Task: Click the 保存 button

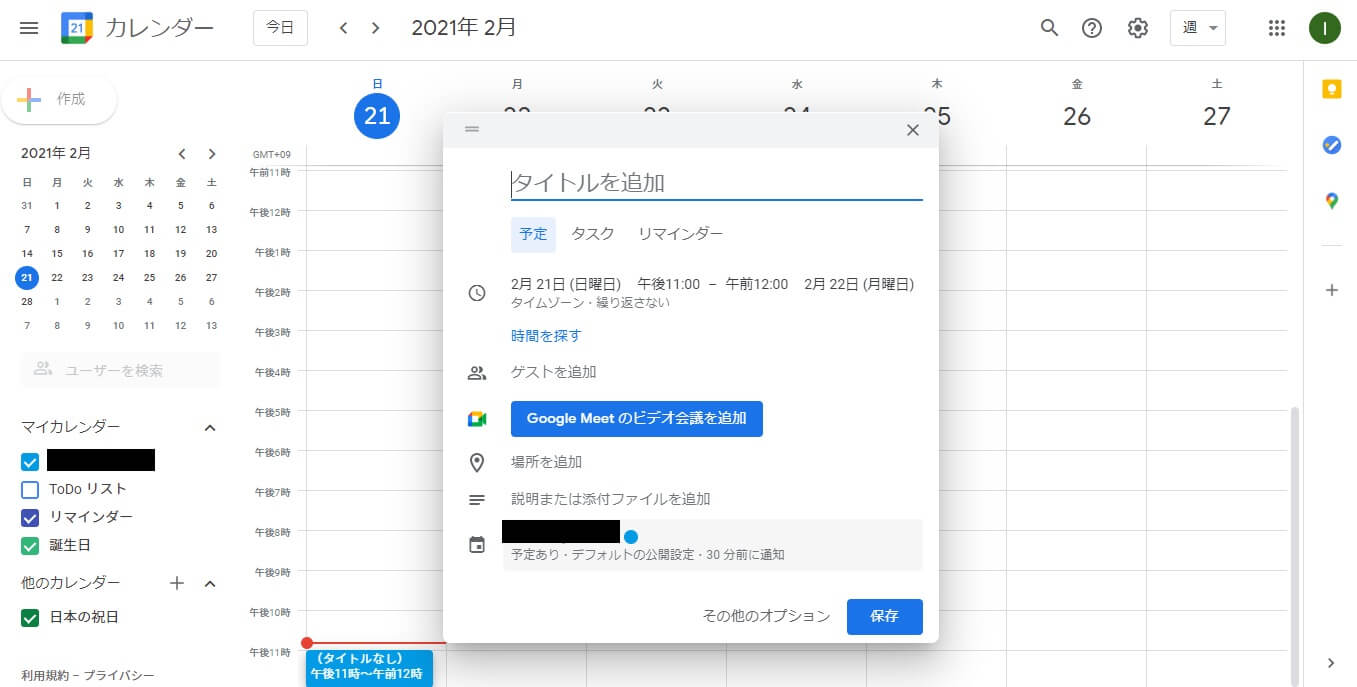Action: point(884,617)
